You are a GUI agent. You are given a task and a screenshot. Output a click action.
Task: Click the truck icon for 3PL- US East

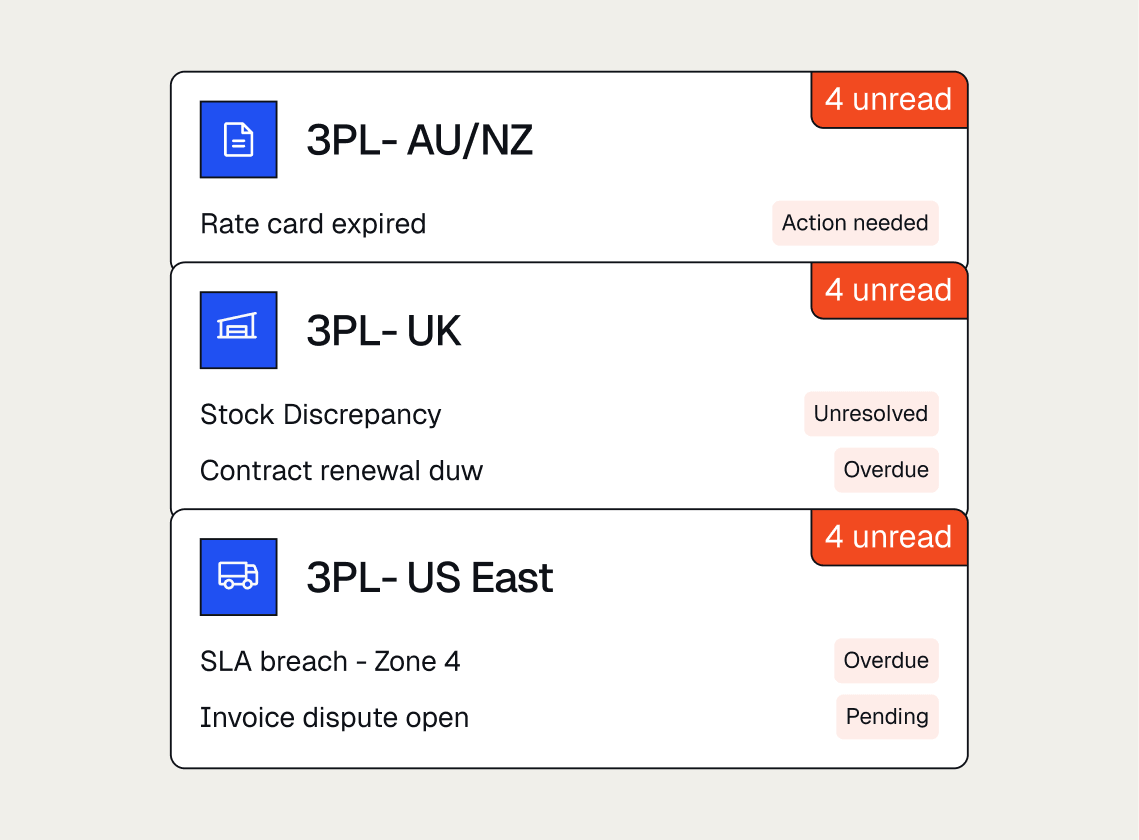(x=238, y=577)
